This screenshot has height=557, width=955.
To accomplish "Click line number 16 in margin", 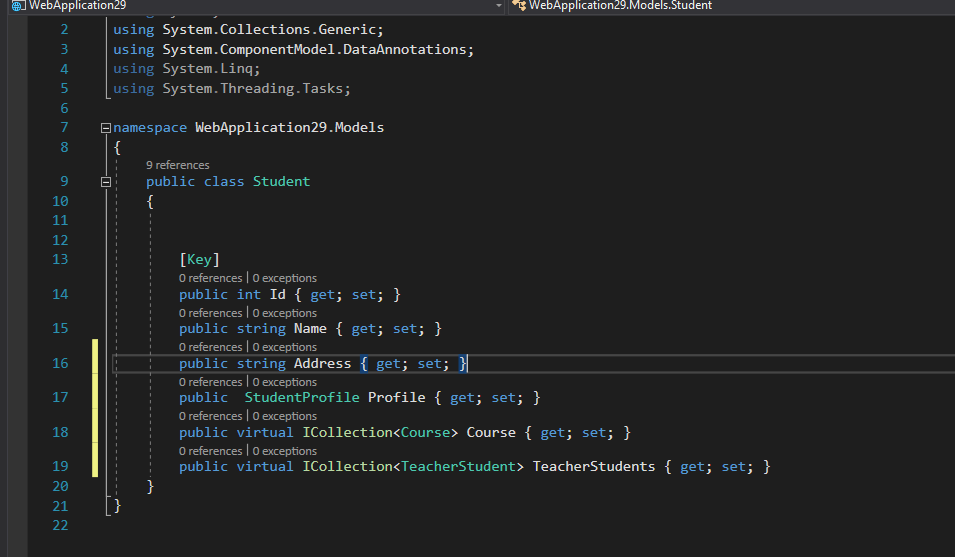I will coord(60,363).
